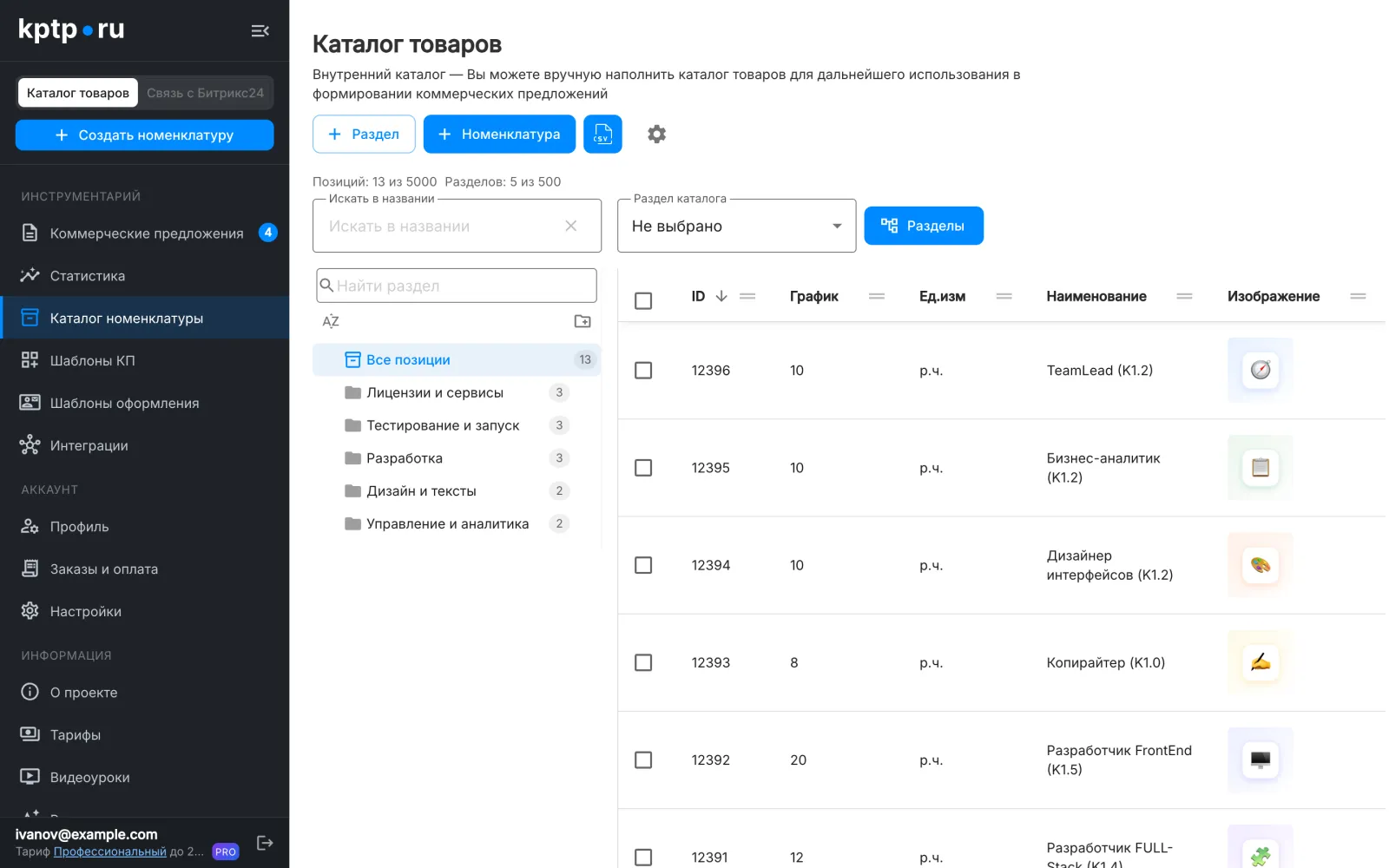Click the logout icon next to account
This screenshot has height=868, width=1389.
click(x=265, y=843)
